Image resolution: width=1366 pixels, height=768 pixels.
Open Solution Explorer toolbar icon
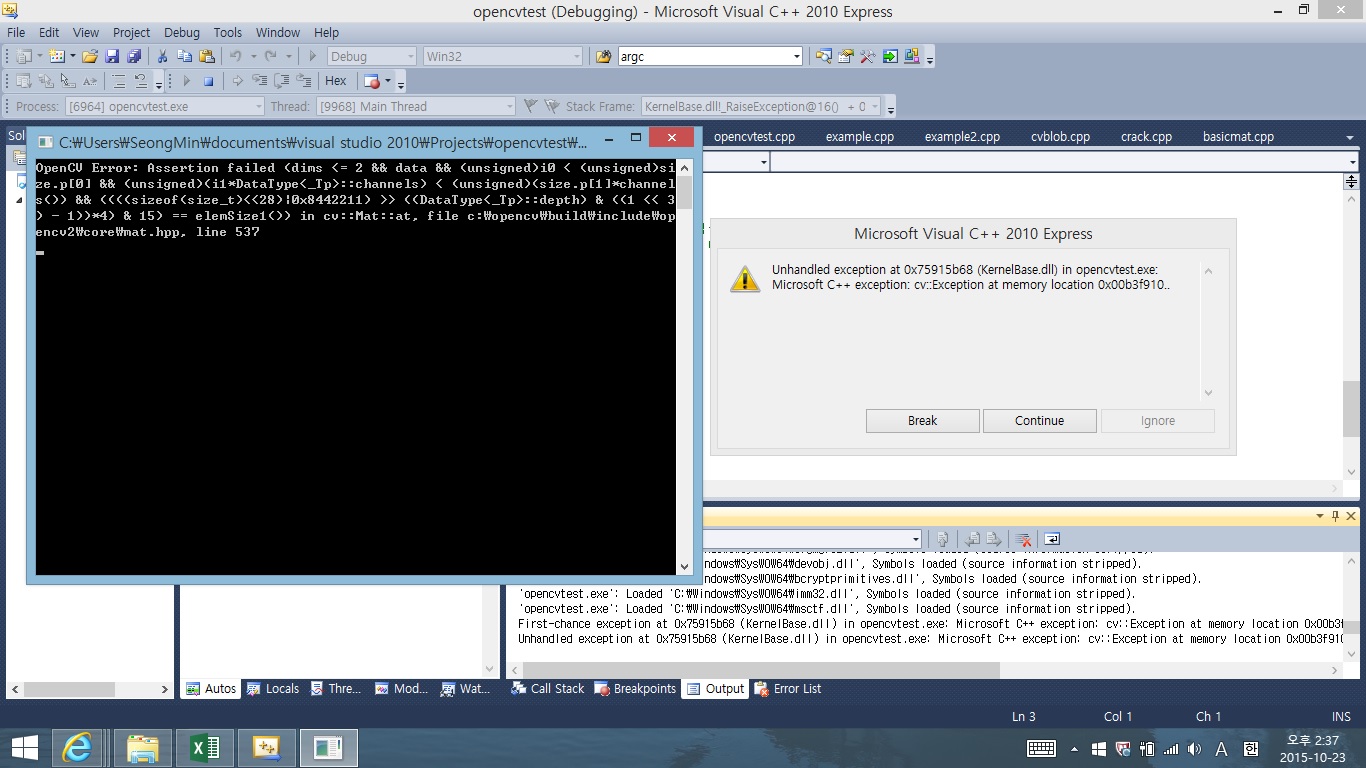pos(824,57)
